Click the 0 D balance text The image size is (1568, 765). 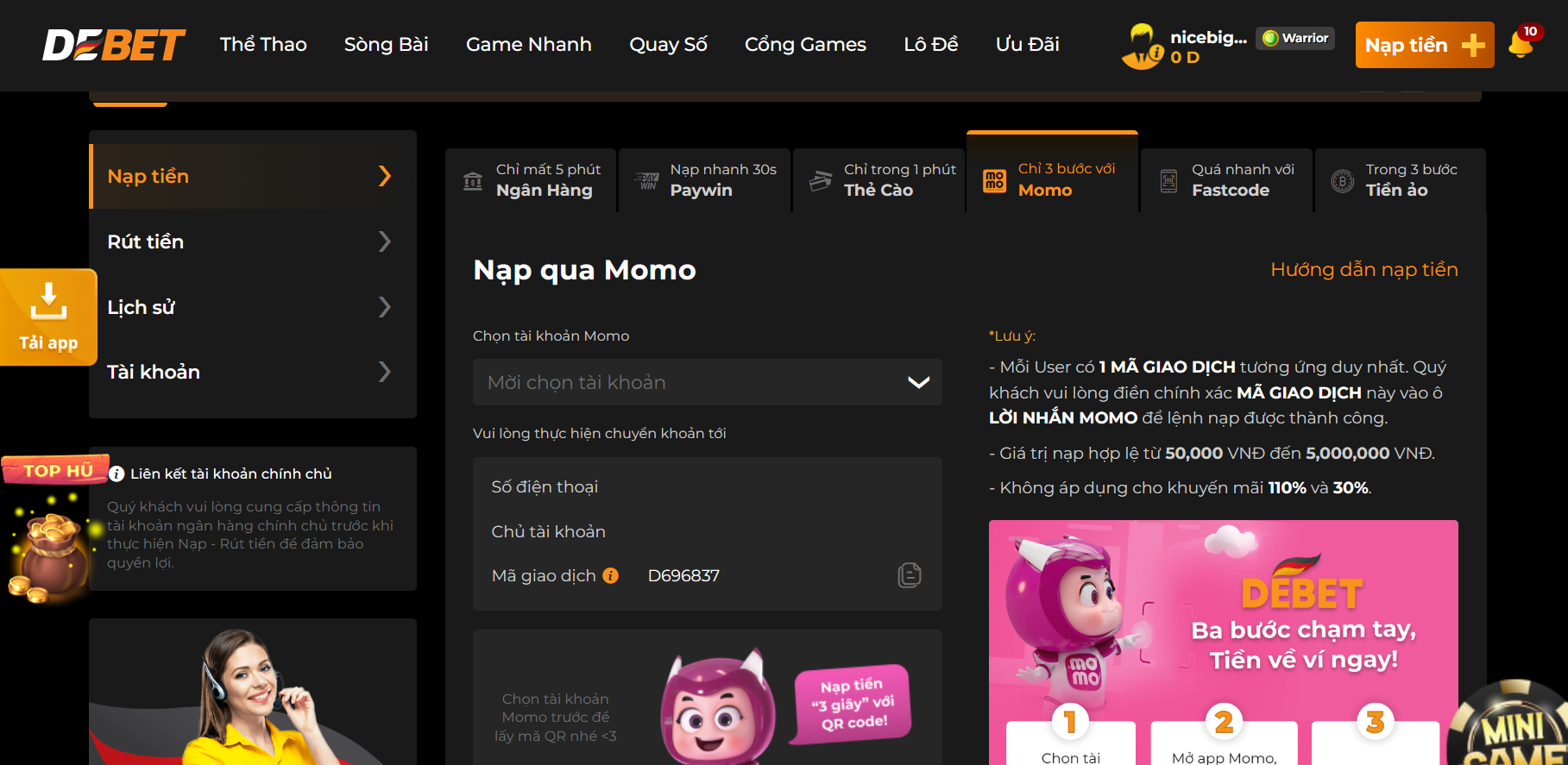pyautogui.click(x=1185, y=57)
